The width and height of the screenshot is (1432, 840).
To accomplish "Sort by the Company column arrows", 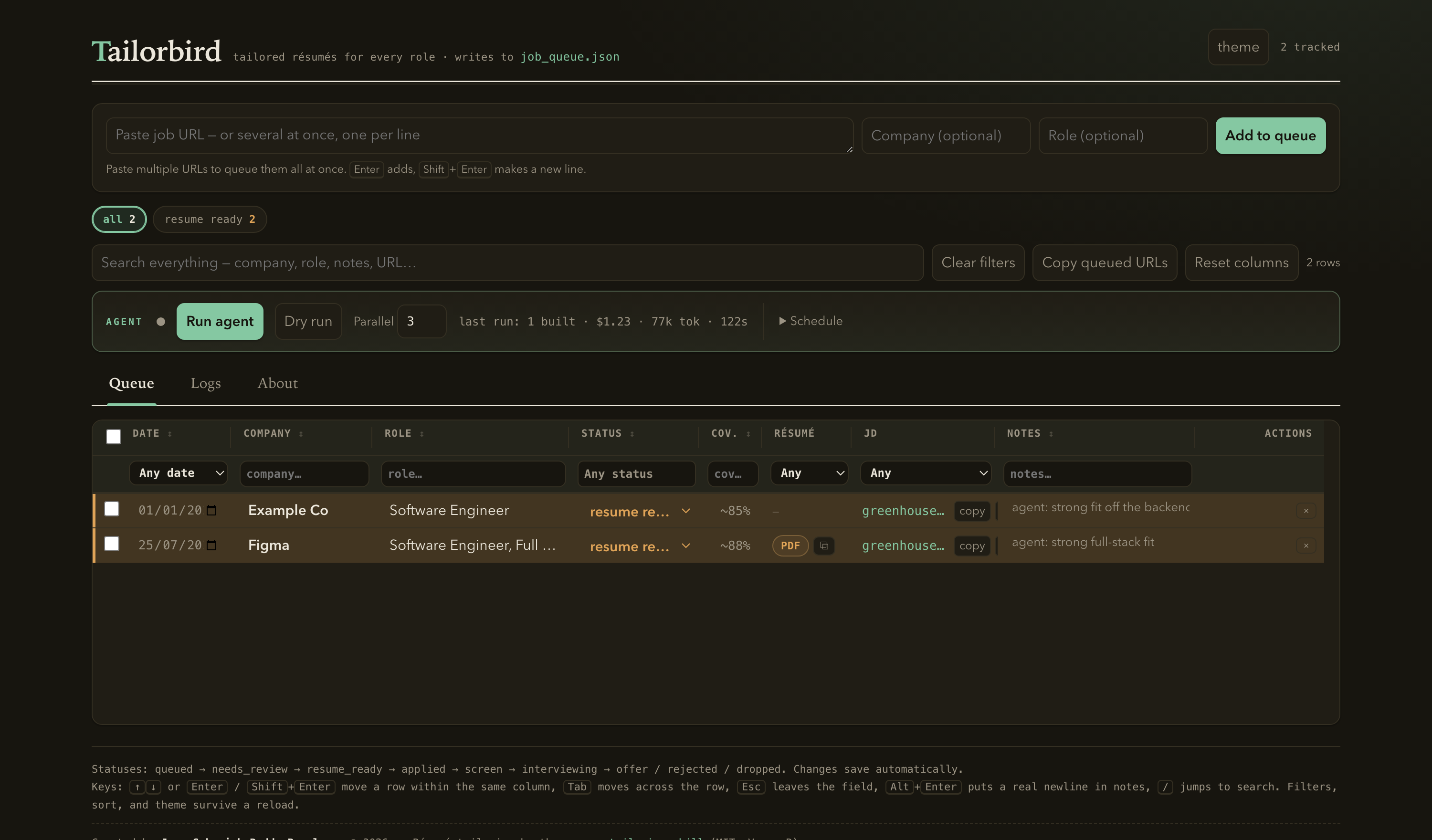I will tap(301, 434).
